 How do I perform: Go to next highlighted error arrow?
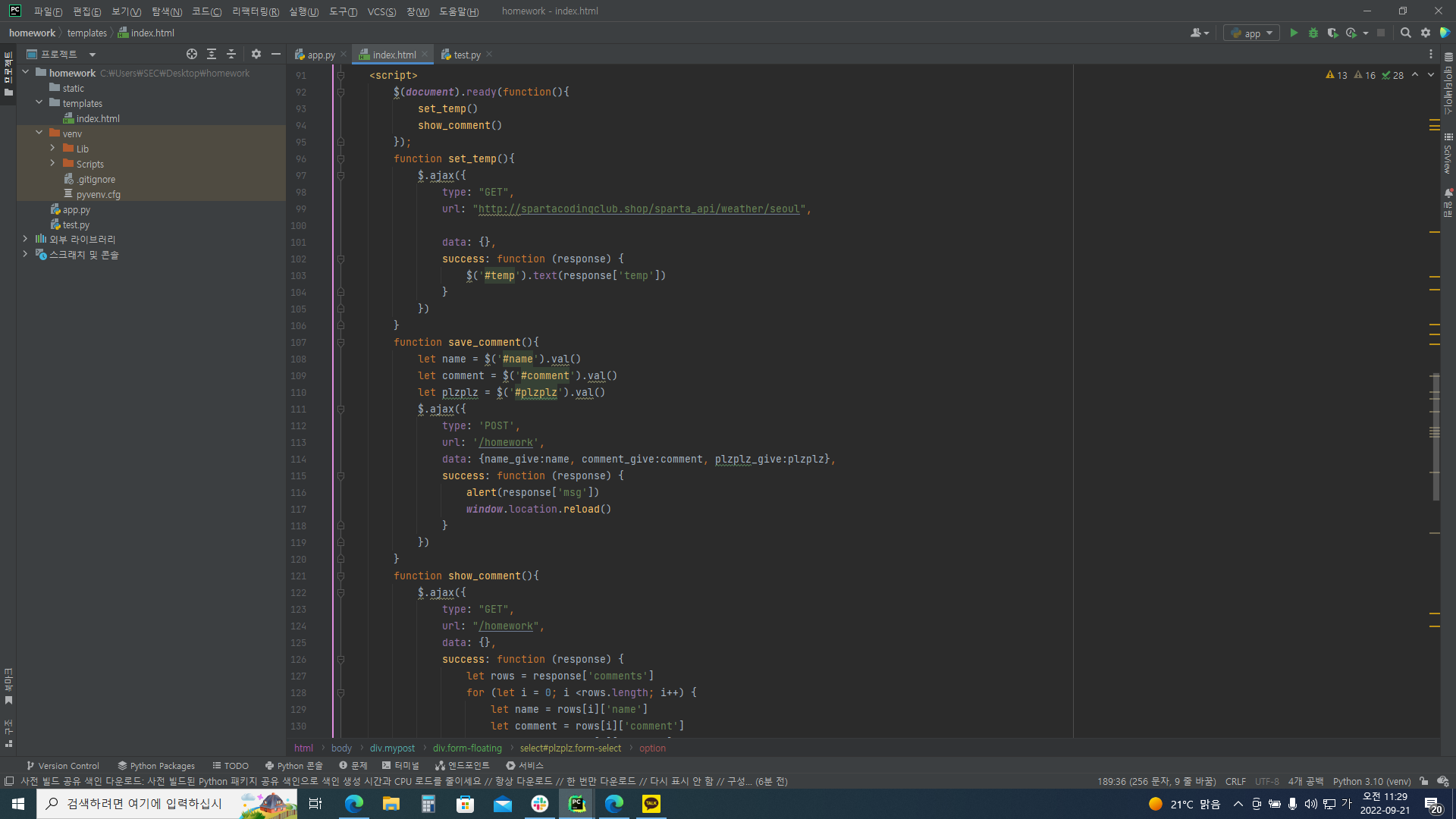tap(1431, 75)
